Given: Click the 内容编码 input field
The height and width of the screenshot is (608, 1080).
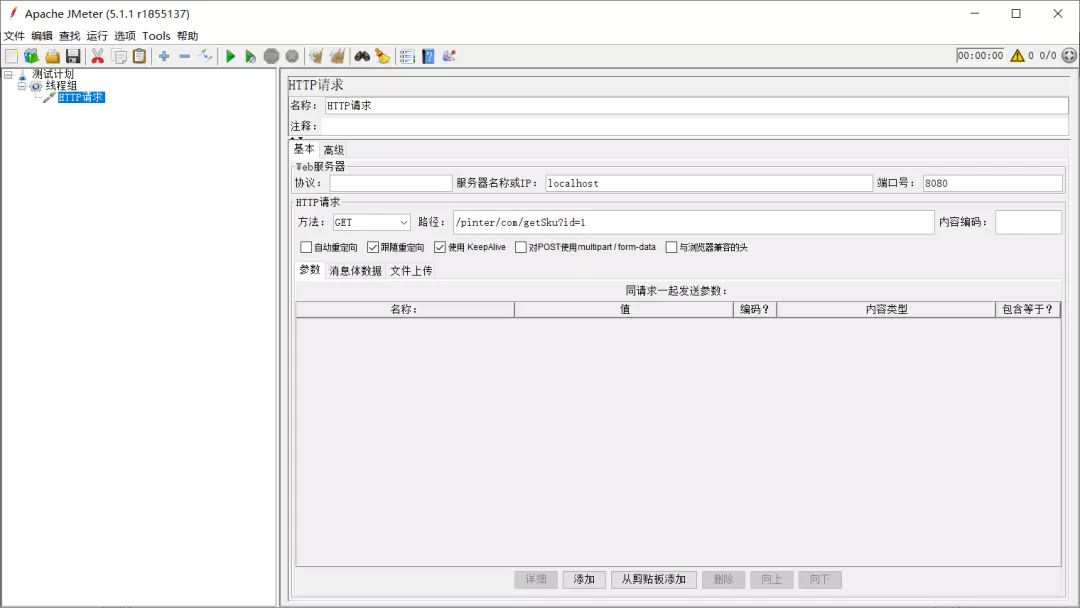Looking at the screenshot, I should click(x=1028, y=222).
